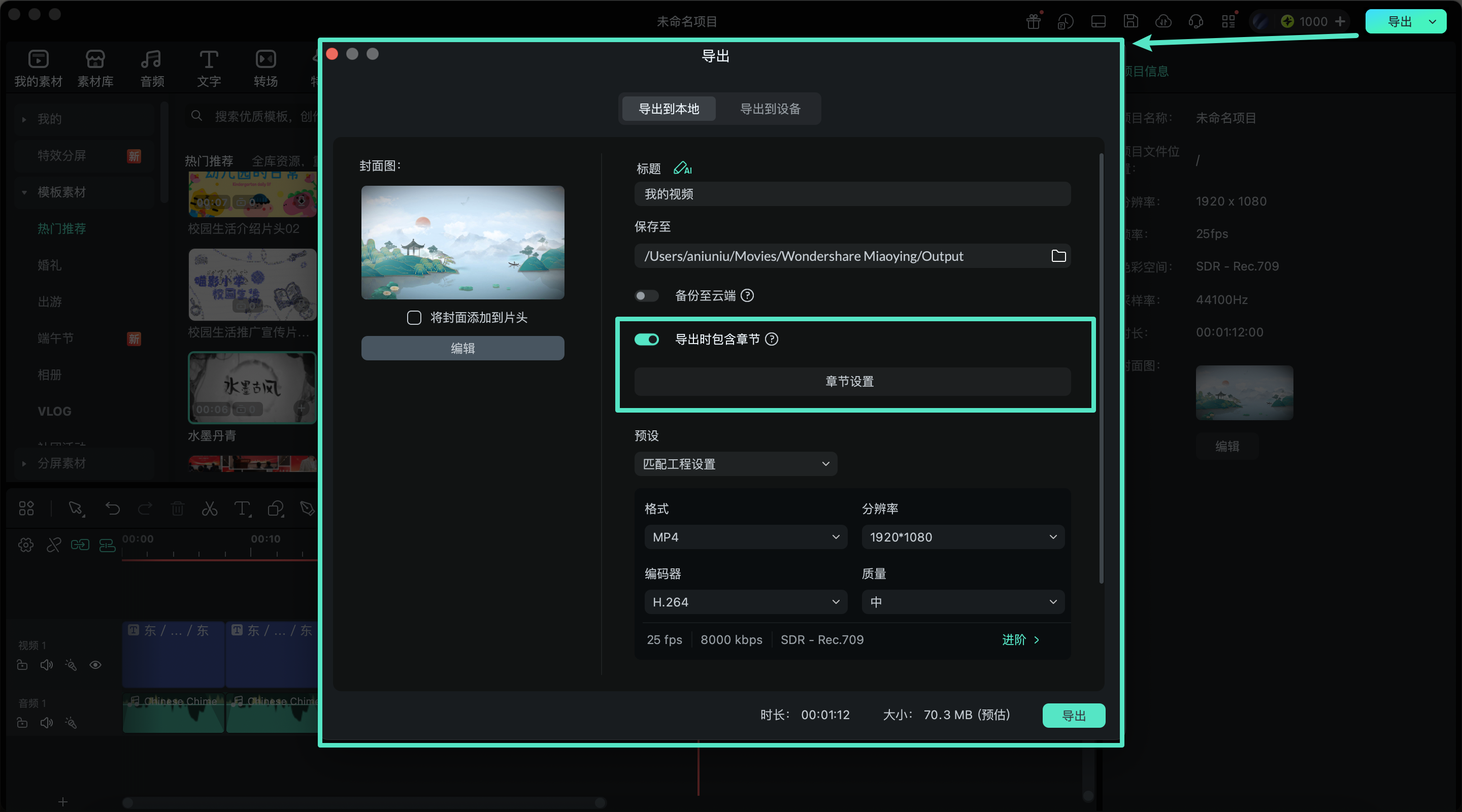
Task: Mute the 音频 1 track speaker
Action: tap(47, 722)
